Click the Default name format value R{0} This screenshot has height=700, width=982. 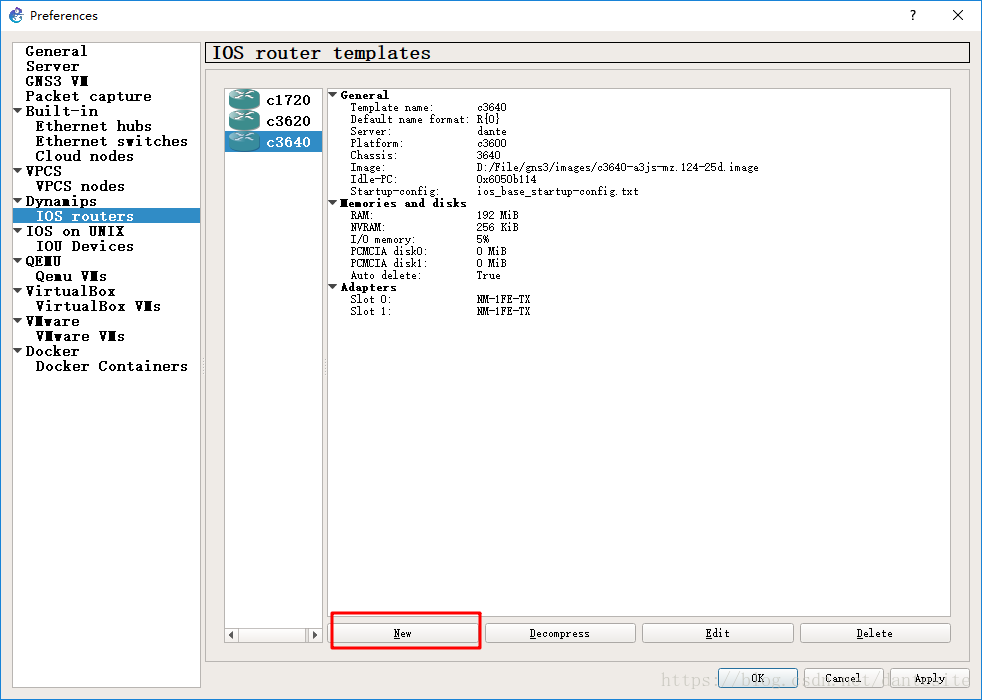[x=488, y=119]
